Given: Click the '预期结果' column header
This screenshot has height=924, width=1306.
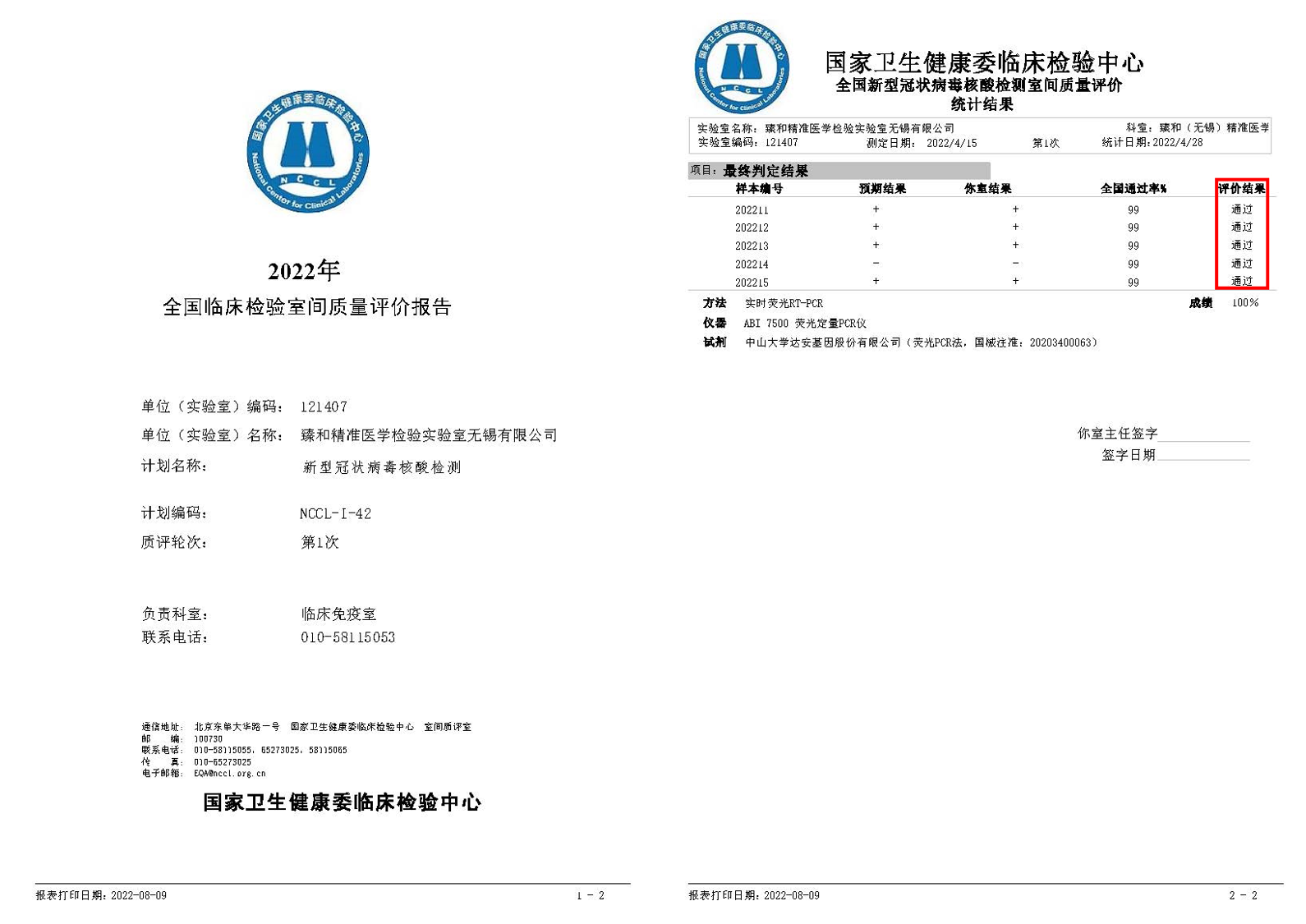Looking at the screenshot, I should coord(882,189).
